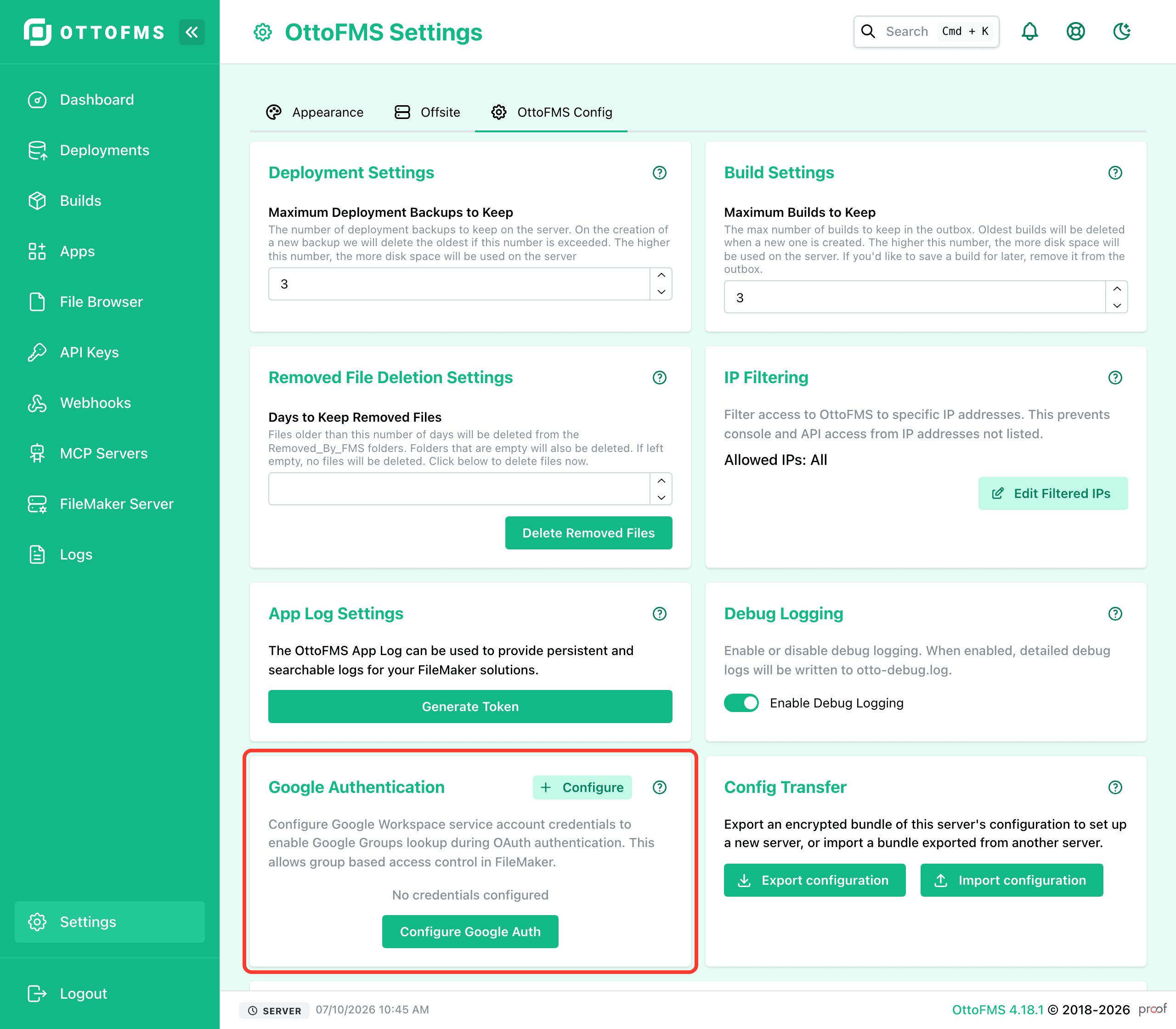Click the Maximum Deployment Backups number field
Screen dimensions: 1176x1029
tap(459, 284)
